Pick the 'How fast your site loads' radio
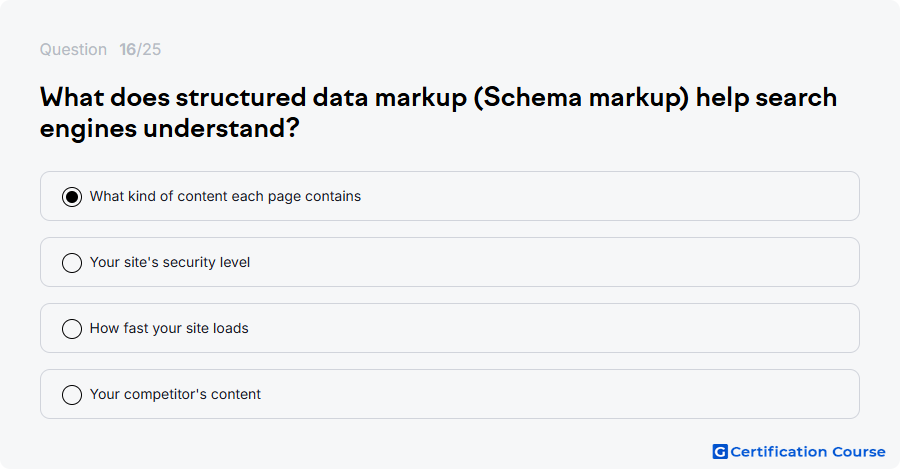900x469 pixels. [x=72, y=329]
